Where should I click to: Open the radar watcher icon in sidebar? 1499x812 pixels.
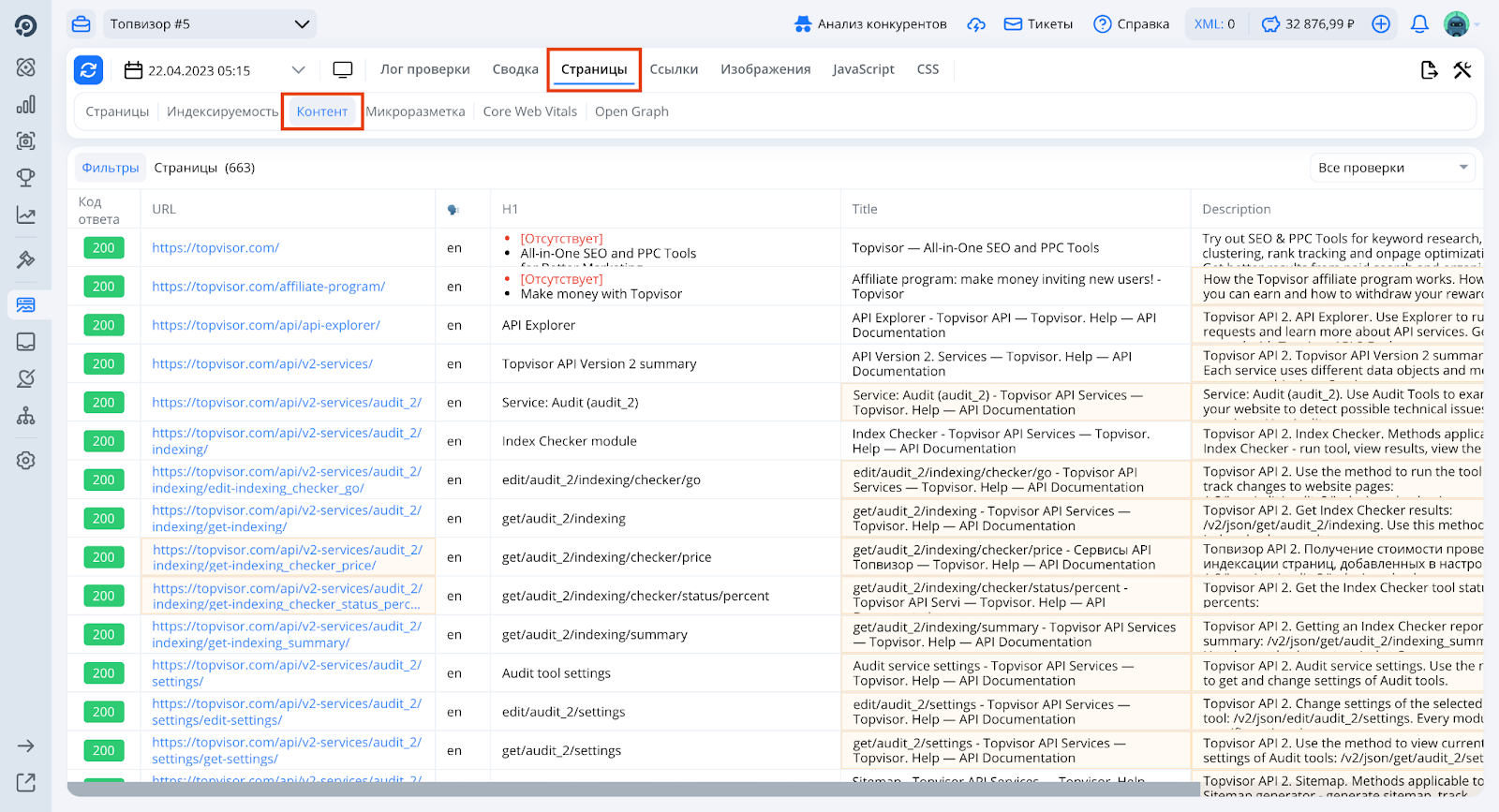coord(26,378)
